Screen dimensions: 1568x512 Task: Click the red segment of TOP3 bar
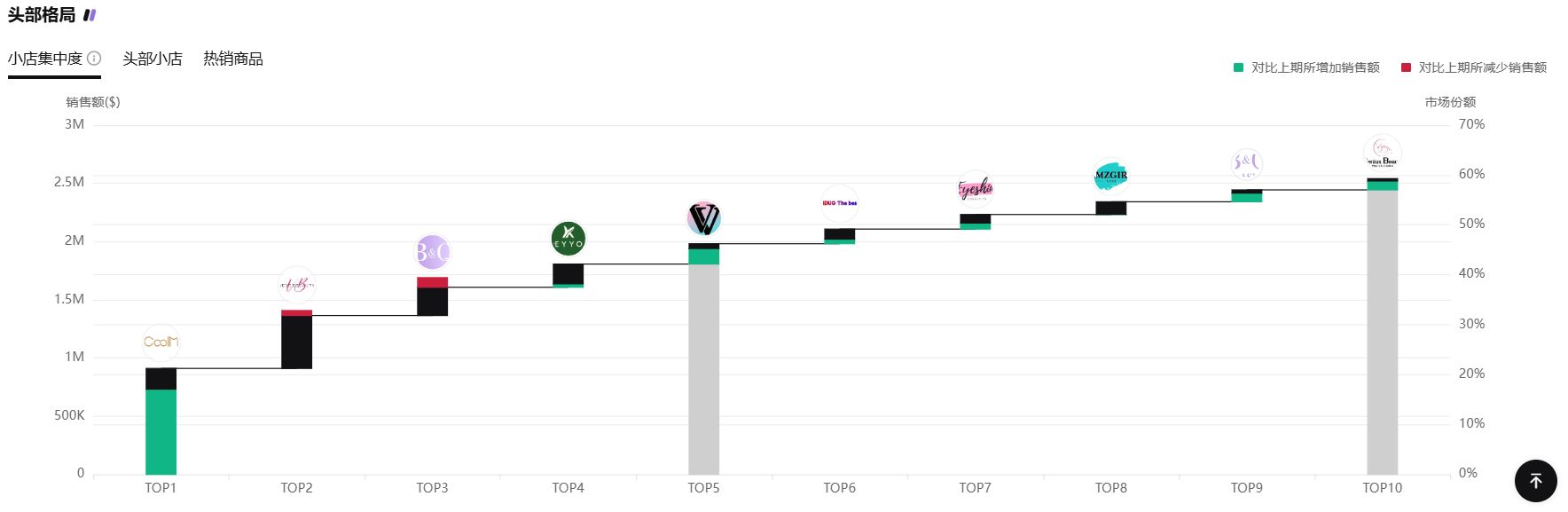tap(432, 282)
